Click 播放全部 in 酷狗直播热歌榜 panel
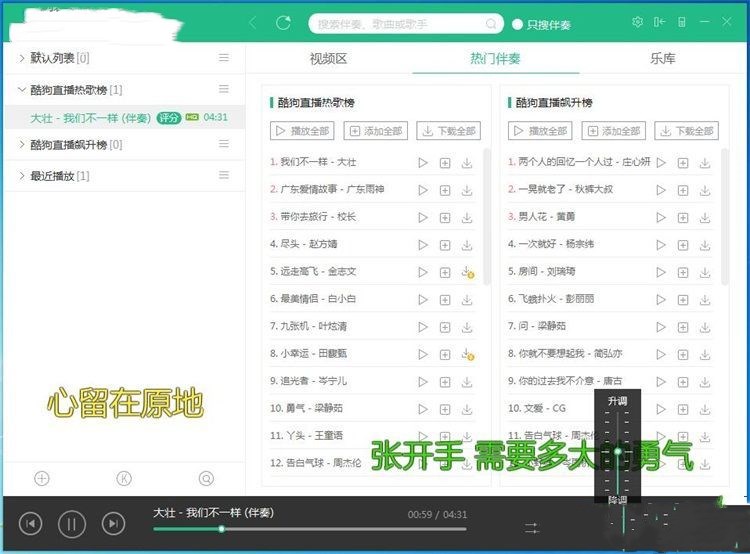The image size is (750, 554). (302, 131)
